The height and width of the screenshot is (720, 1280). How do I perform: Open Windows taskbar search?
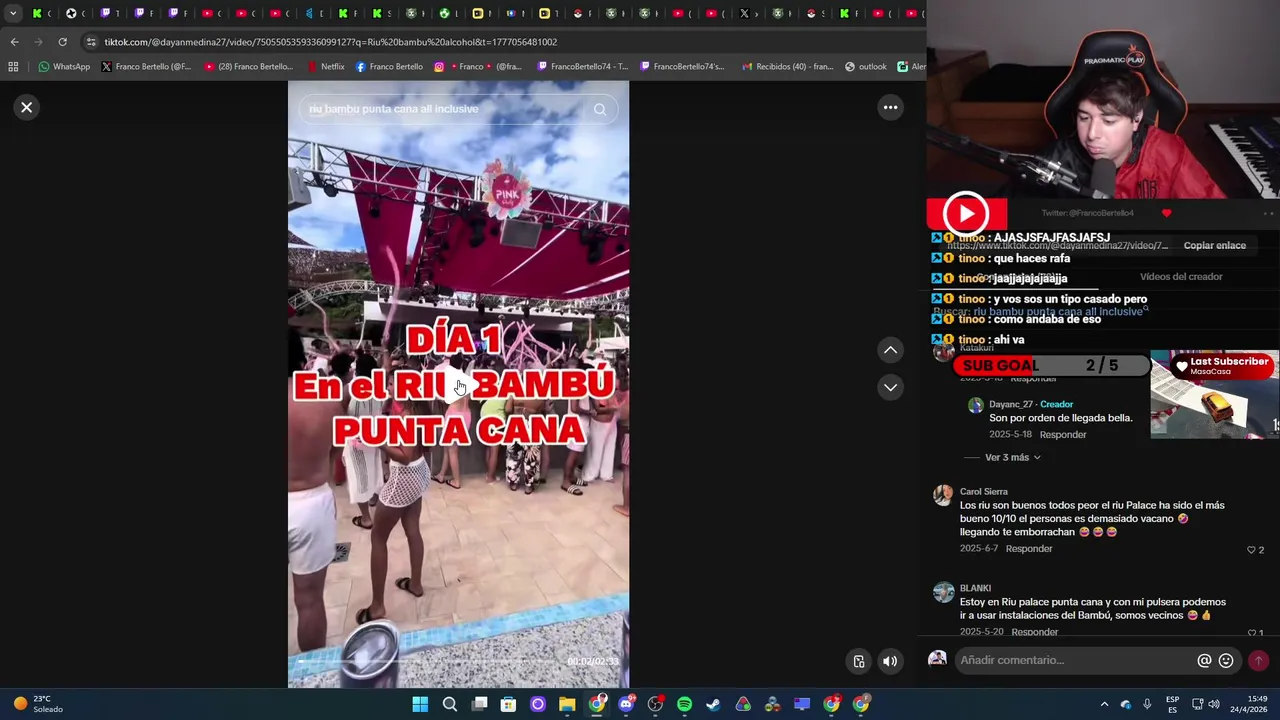click(450, 704)
